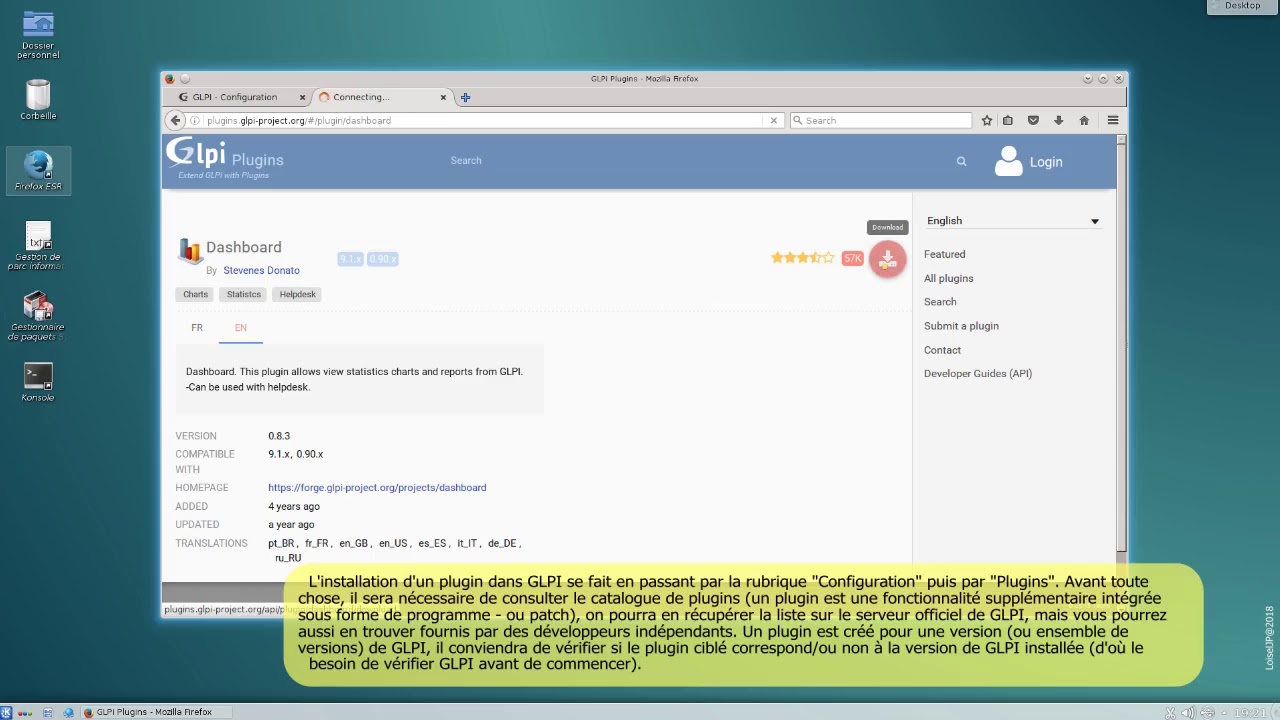Focus the Firefox Search box
The width and height of the screenshot is (1280, 720).
pyautogui.click(x=880, y=120)
